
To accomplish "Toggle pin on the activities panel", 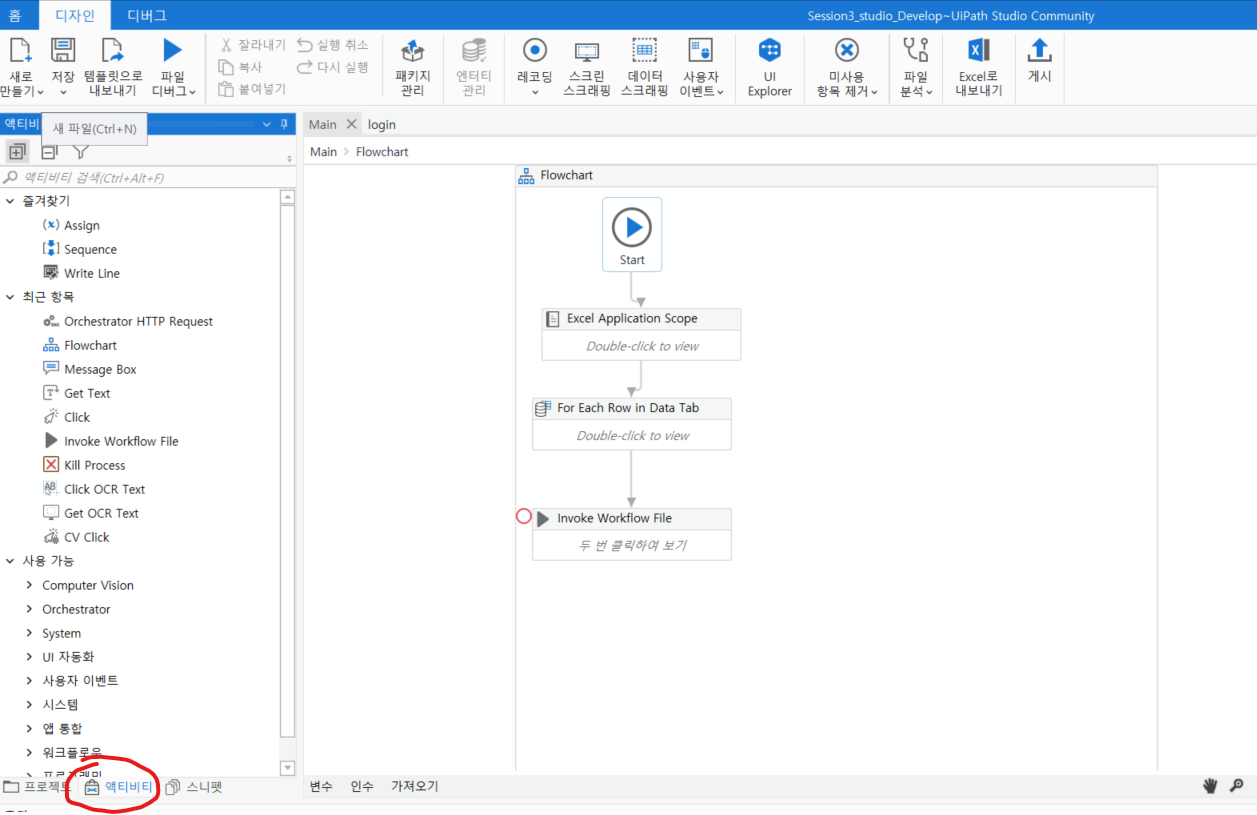I will click(284, 124).
